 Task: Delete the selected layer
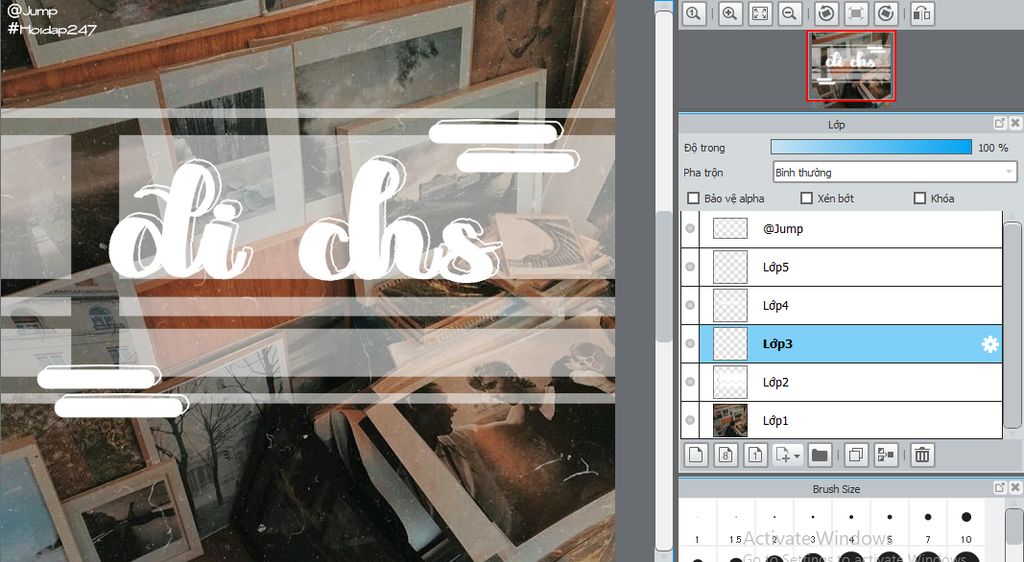click(922, 454)
